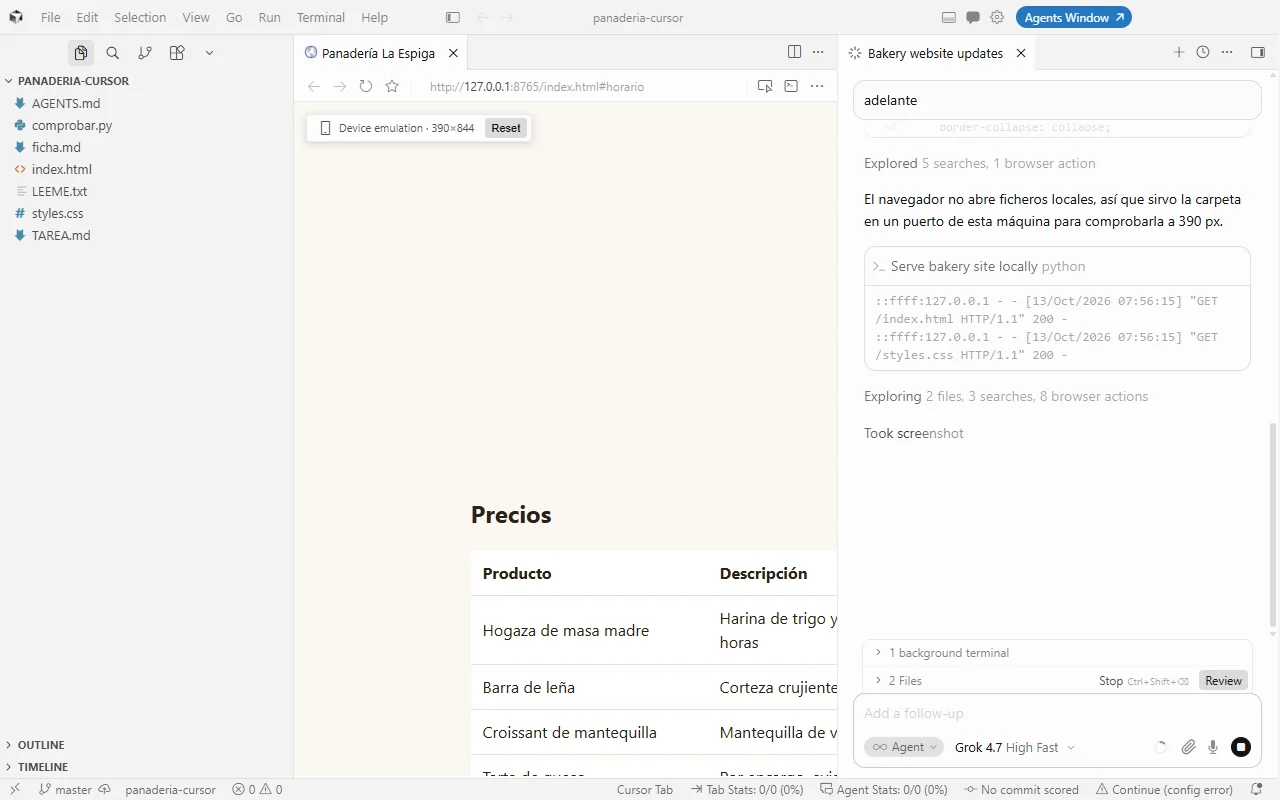1280x800 pixels.
Task: Open the Search view icon
Action: pos(113,53)
